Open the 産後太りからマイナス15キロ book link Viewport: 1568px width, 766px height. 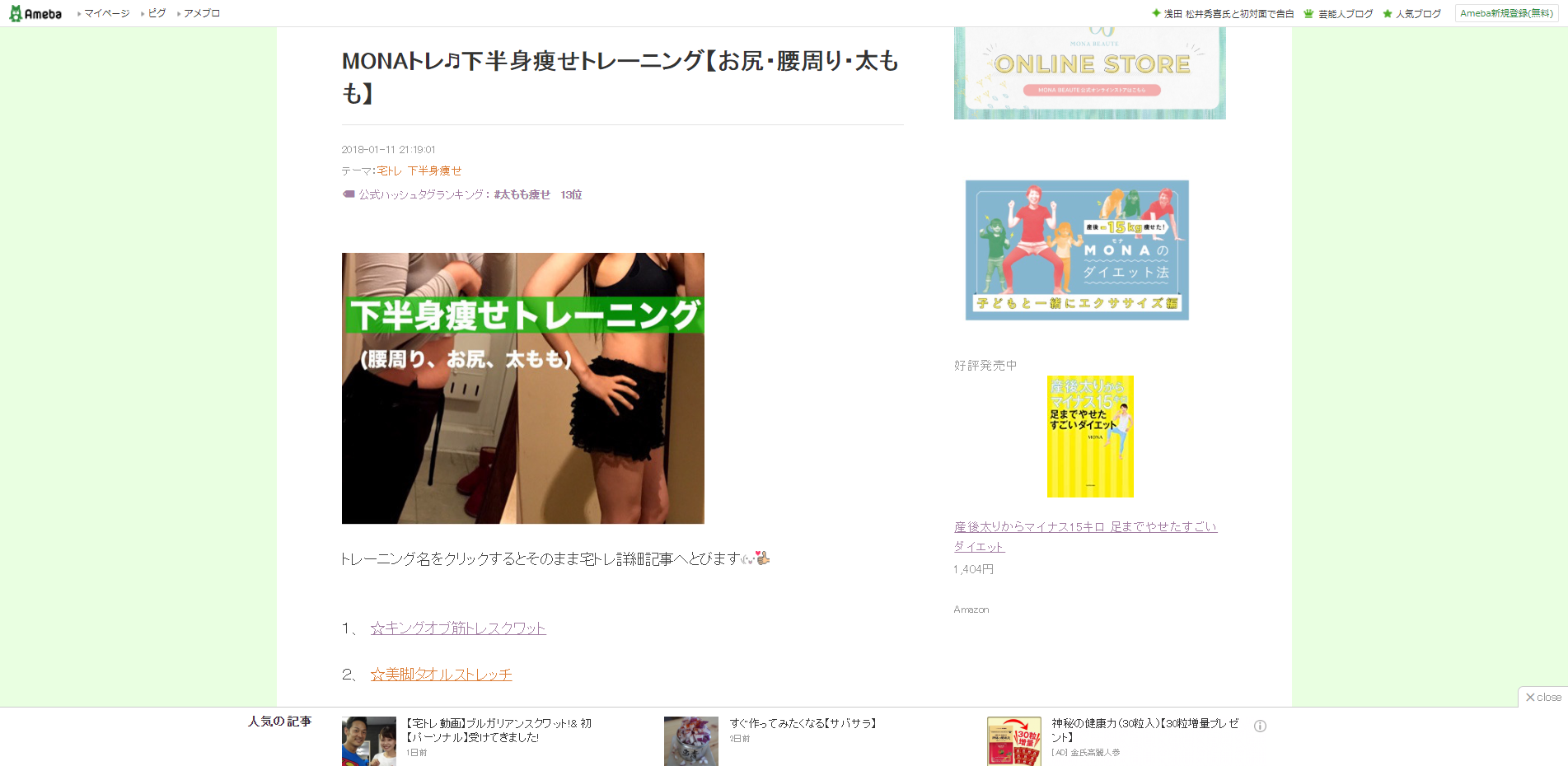(x=1084, y=527)
